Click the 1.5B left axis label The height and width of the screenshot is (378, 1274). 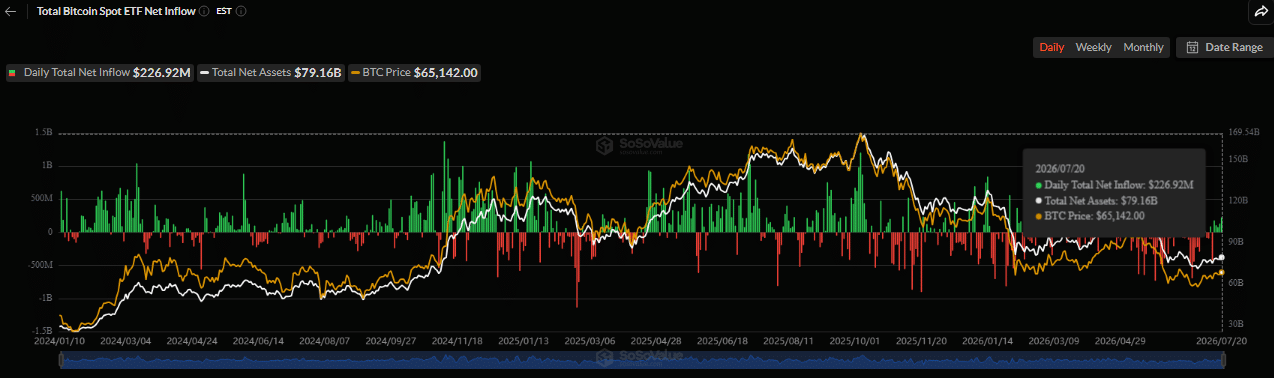pos(43,132)
